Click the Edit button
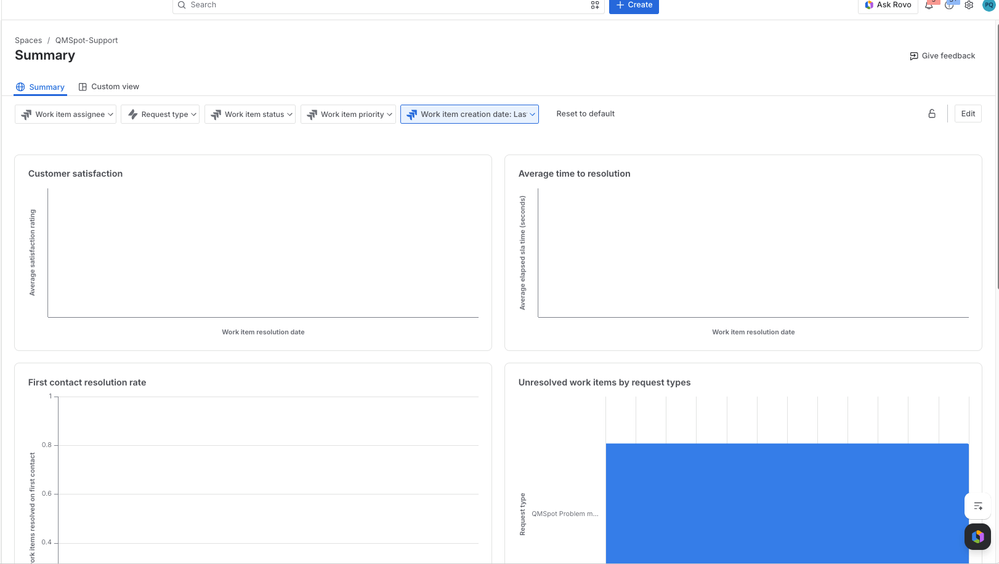 point(968,113)
